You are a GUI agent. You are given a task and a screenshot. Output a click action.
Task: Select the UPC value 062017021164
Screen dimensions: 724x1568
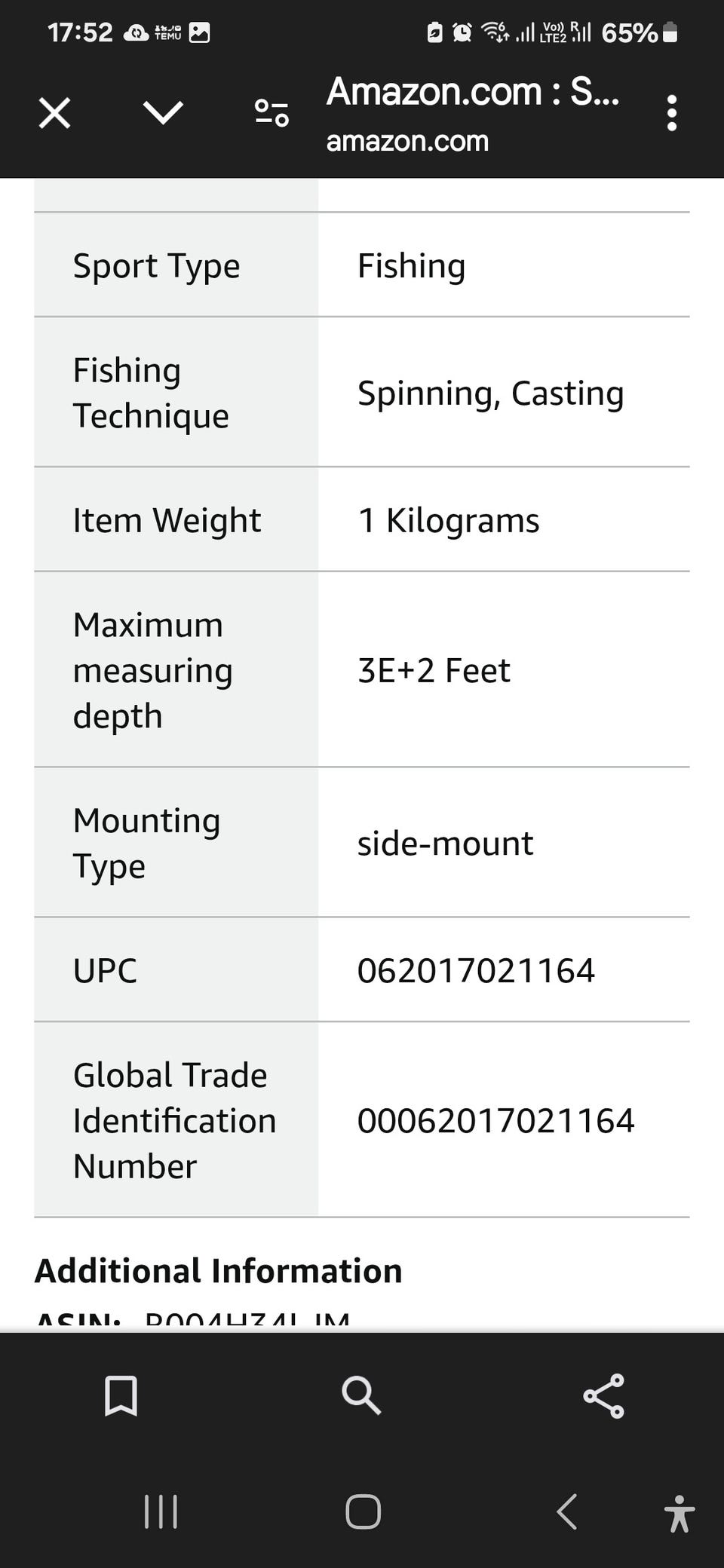476,970
